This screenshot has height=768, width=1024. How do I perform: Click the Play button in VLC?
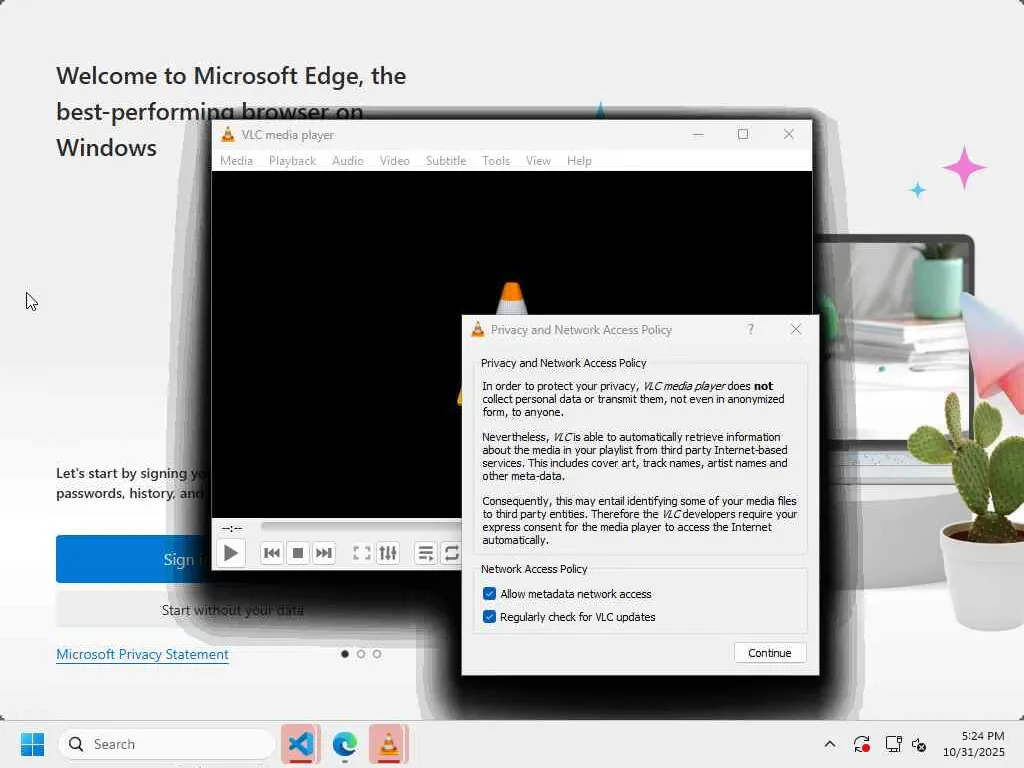pos(231,553)
